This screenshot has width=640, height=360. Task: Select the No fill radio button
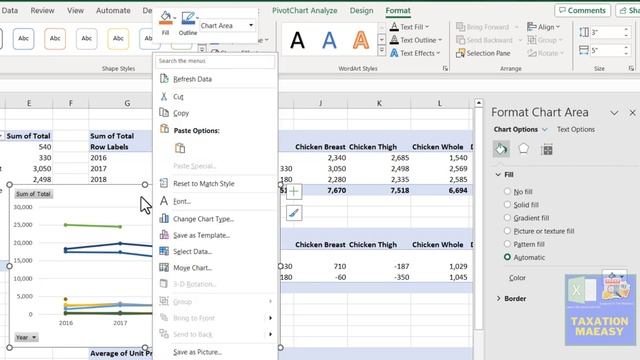click(507, 191)
